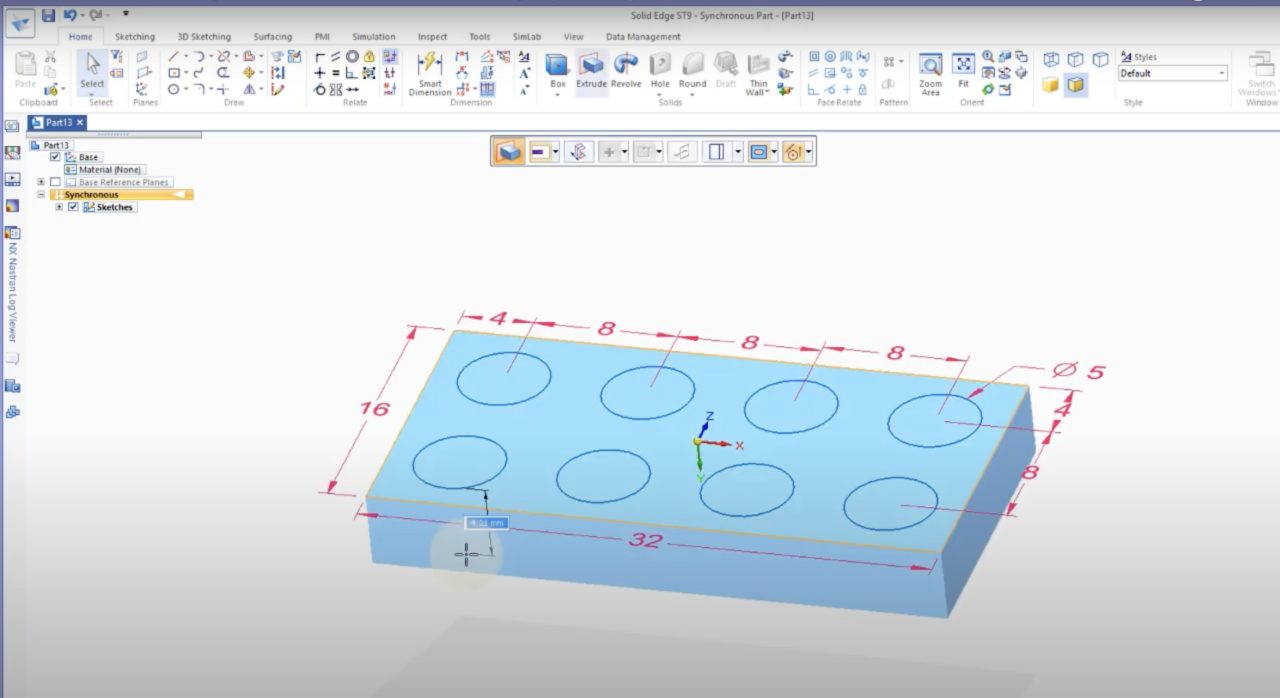1280x698 pixels.
Task: Toggle the Sketches visibility checkbox
Action: (73, 207)
